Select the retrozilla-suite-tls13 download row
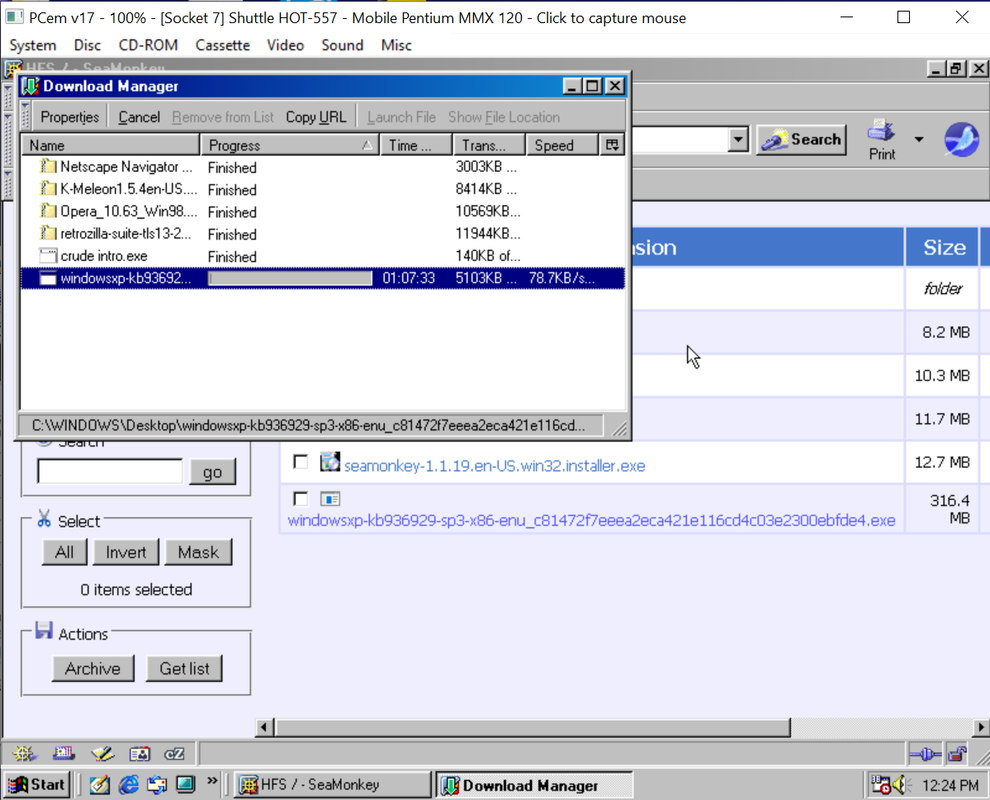 coord(323,234)
